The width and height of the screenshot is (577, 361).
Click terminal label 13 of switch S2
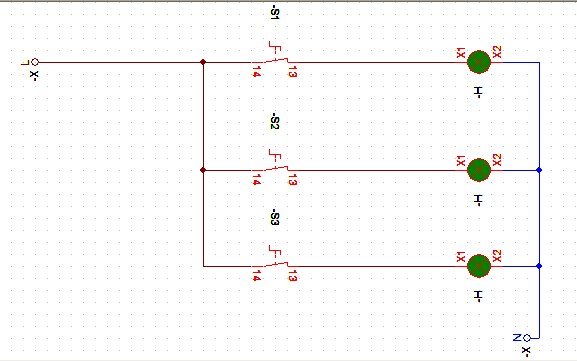(x=293, y=180)
